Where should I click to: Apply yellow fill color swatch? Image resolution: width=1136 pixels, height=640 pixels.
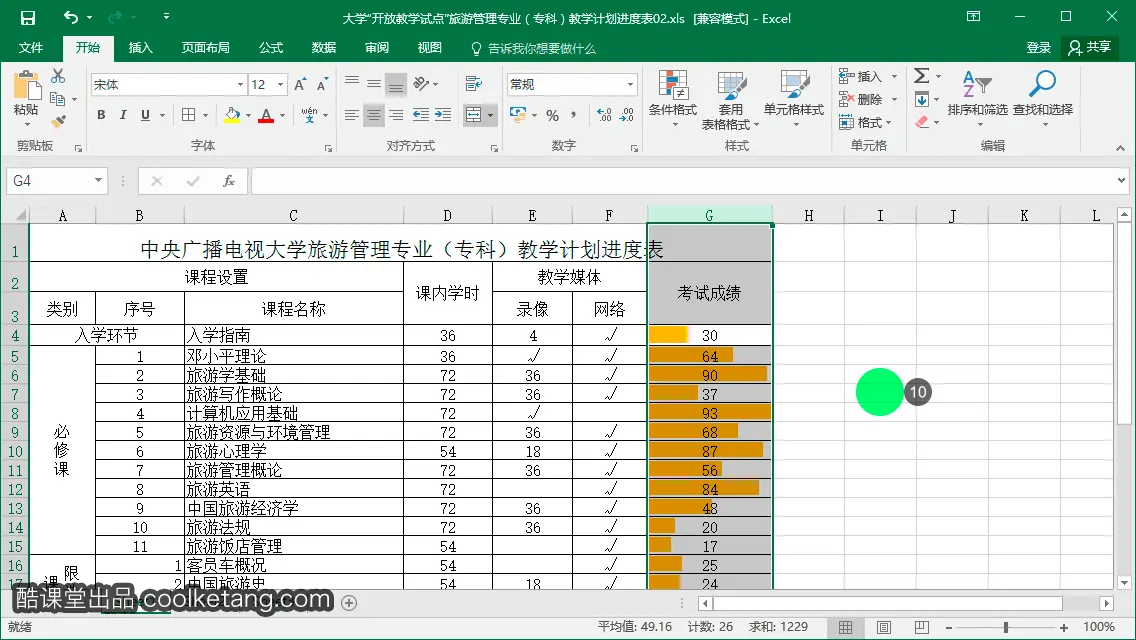pos(233,115)
